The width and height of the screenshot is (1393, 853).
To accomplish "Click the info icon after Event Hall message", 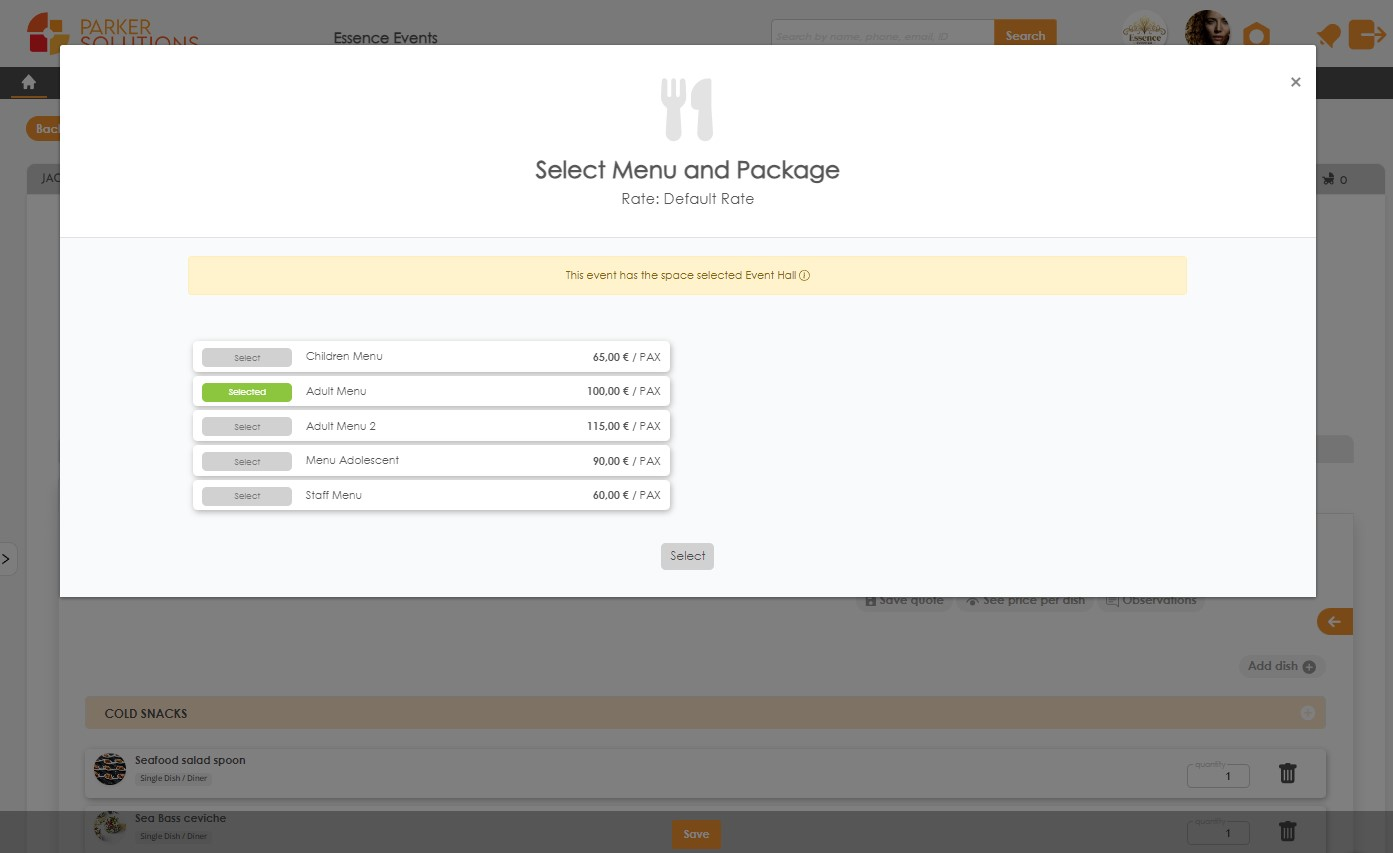I will coord(806,274).
